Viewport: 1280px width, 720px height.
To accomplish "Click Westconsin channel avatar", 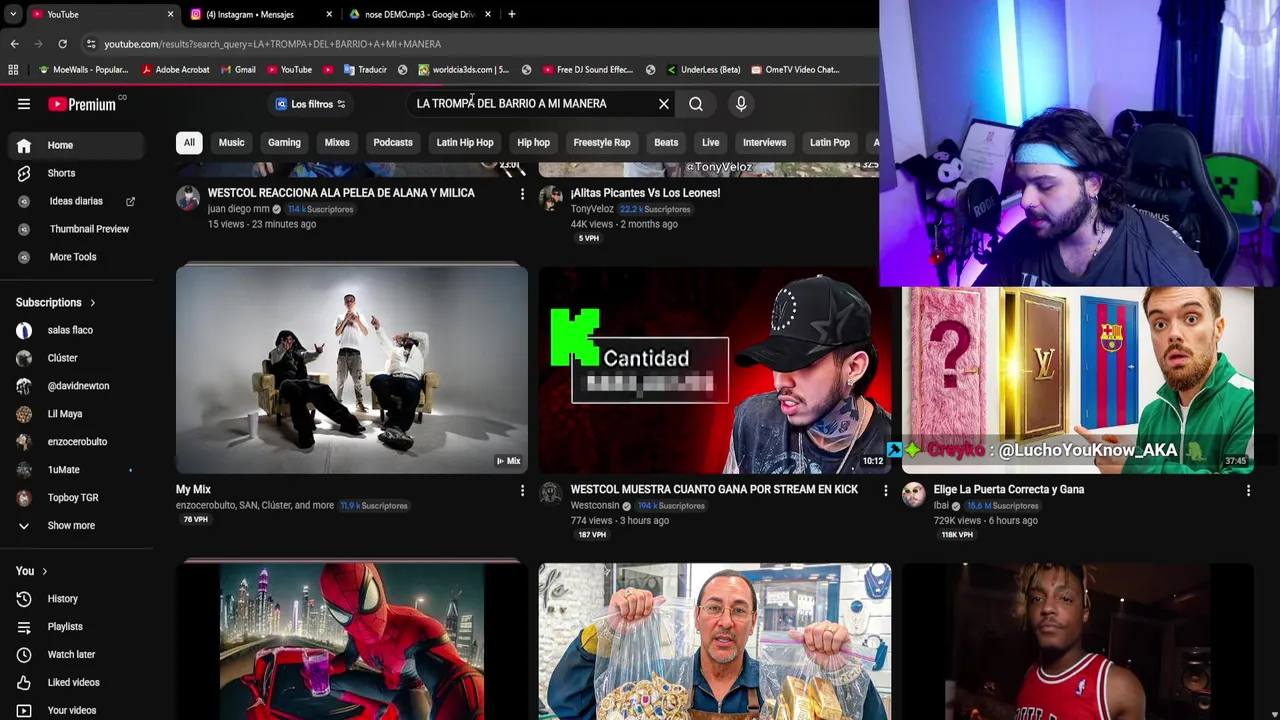I will tap(551, 494).
